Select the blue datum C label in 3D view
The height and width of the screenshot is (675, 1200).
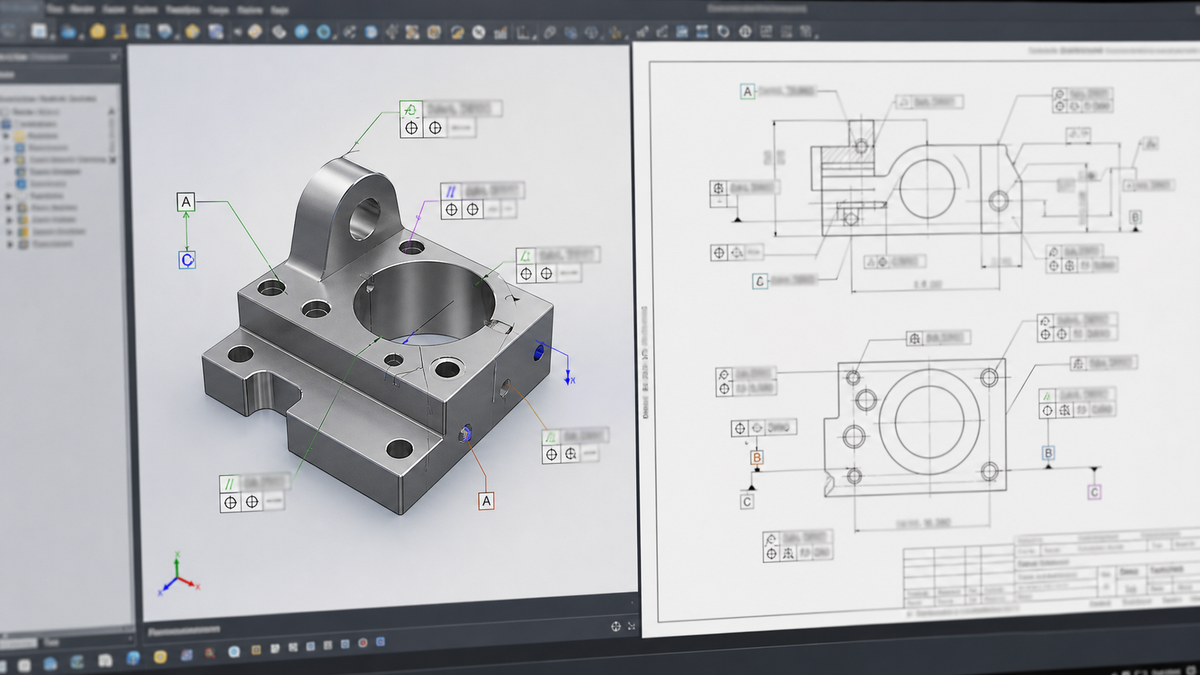coord(187,260)
